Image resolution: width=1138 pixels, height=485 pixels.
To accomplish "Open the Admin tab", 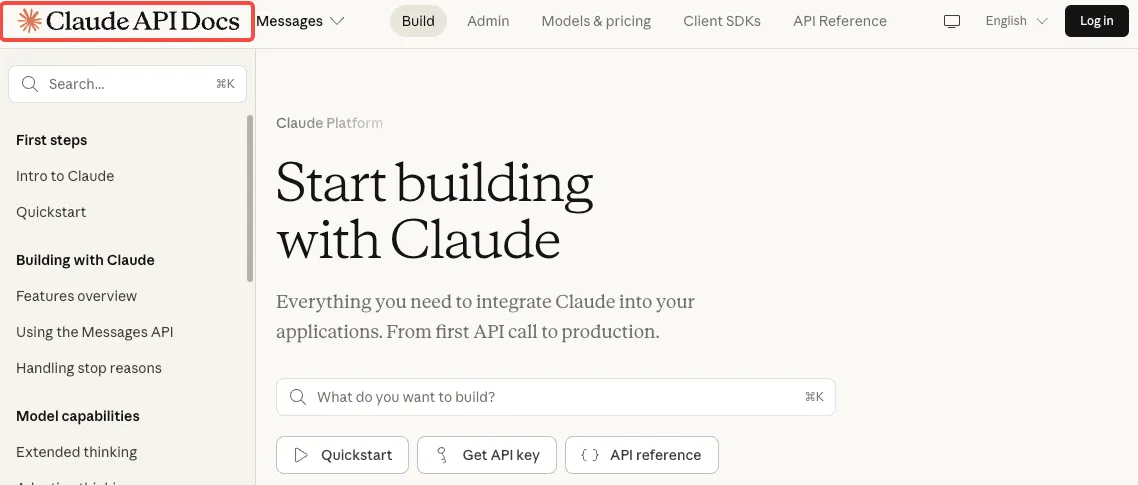I will click(488, 21).
